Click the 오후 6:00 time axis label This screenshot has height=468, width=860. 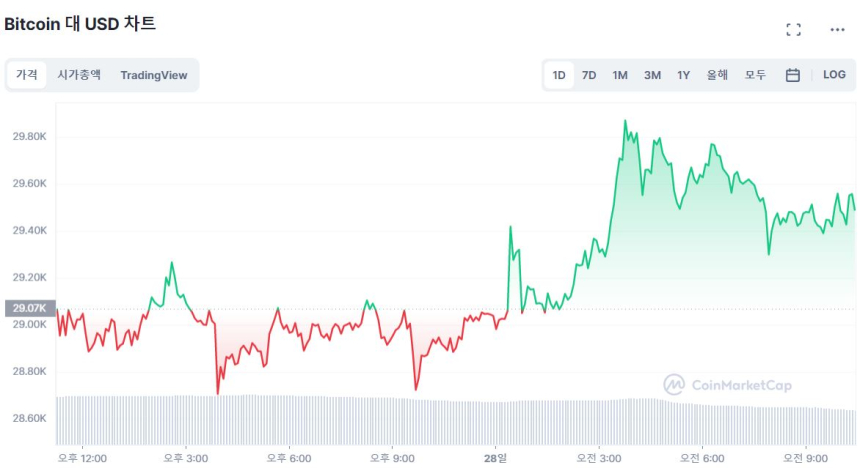coord(289,458)
